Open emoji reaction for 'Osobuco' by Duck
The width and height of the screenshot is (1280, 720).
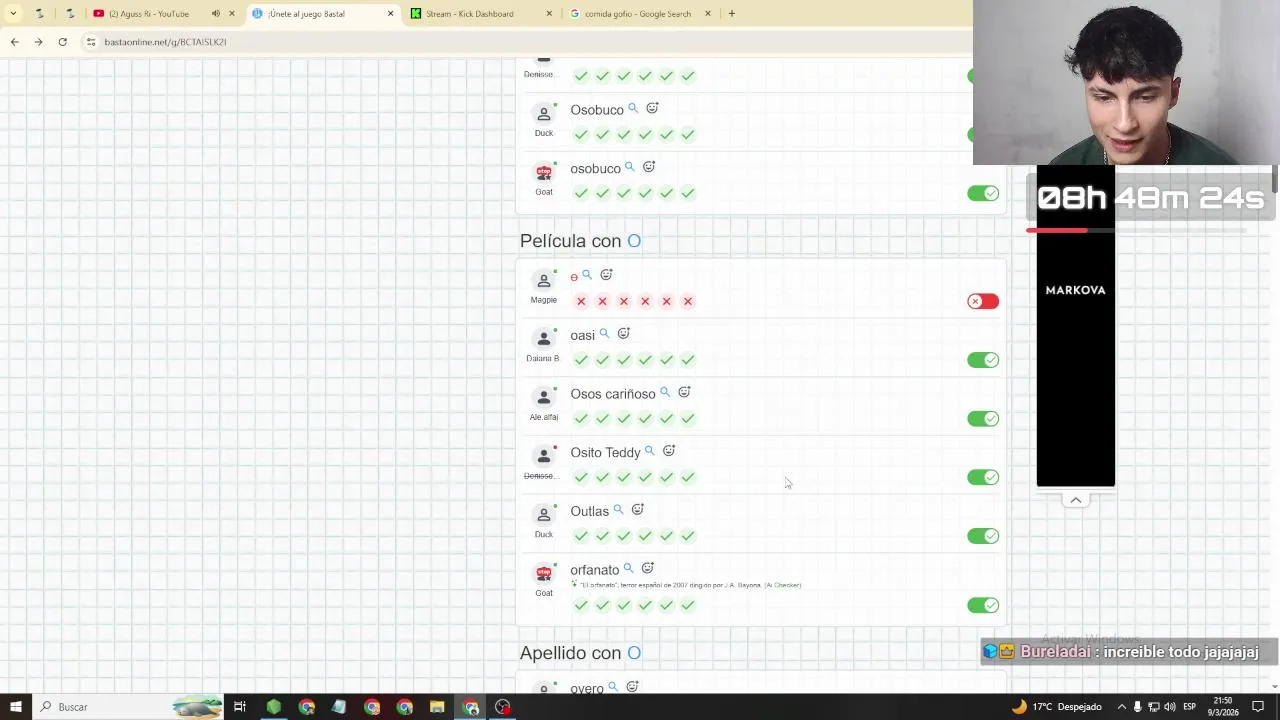652,108
